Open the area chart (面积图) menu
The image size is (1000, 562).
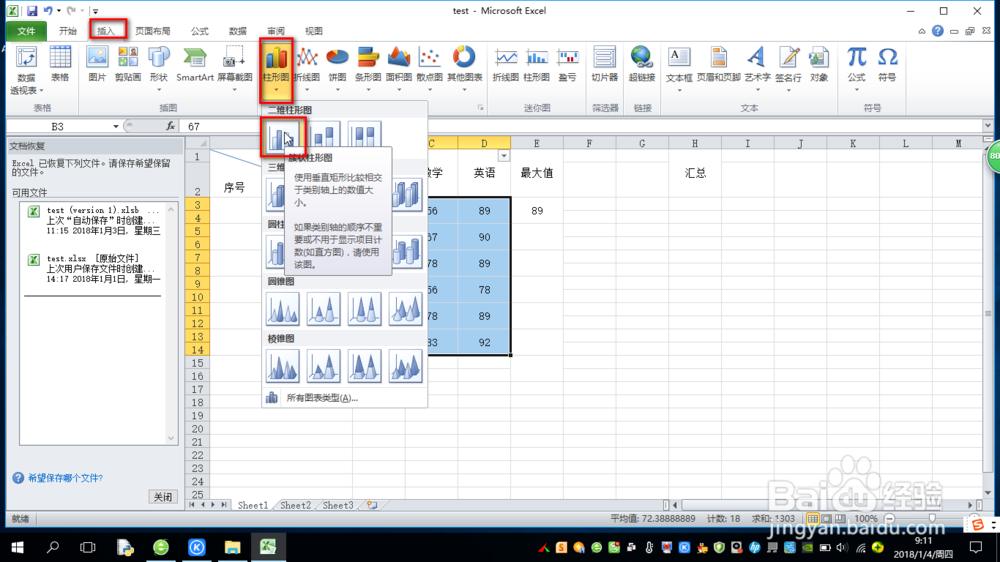(399, 69)
